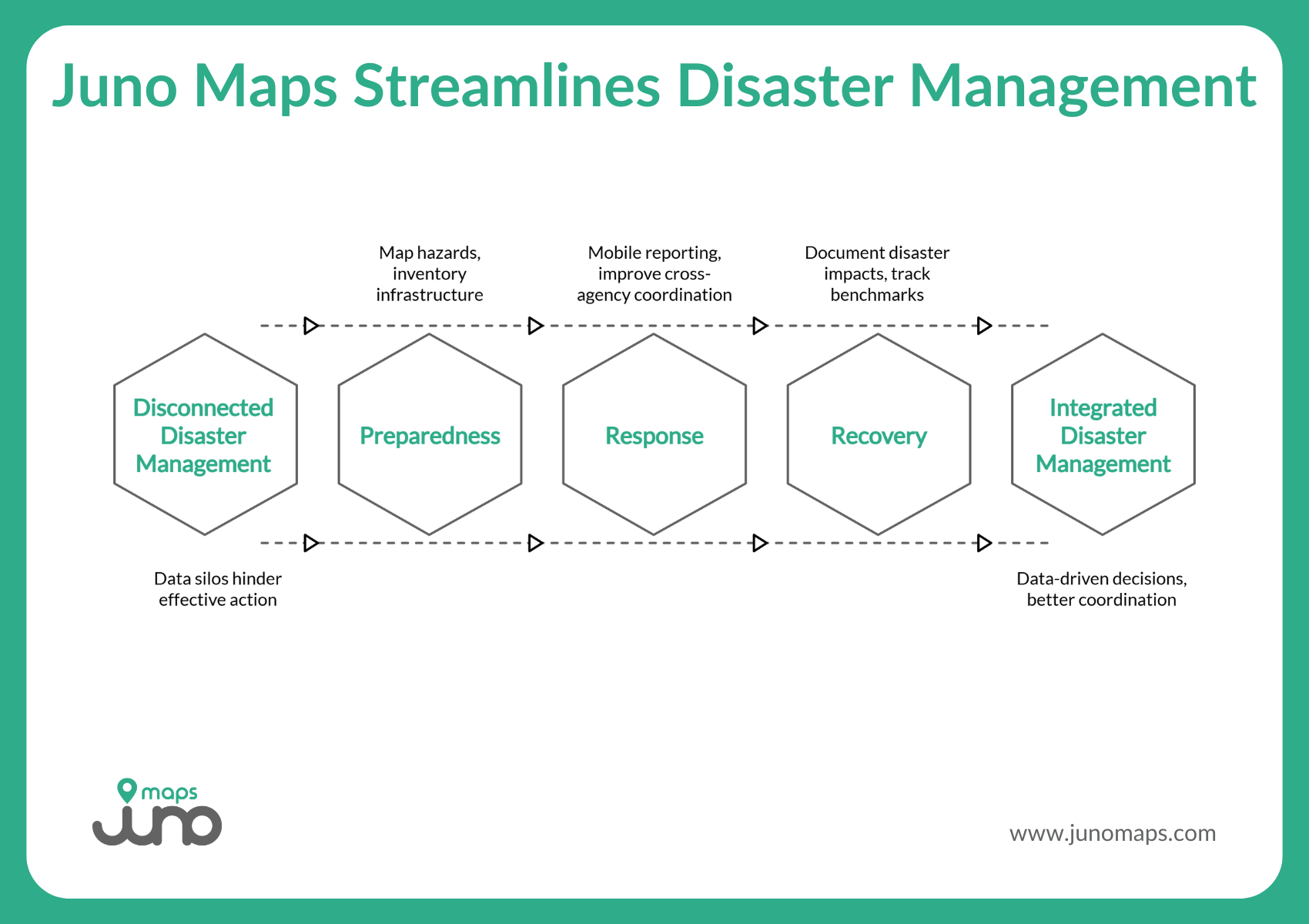Open the www.junomaps.com link

point(1112,834)
